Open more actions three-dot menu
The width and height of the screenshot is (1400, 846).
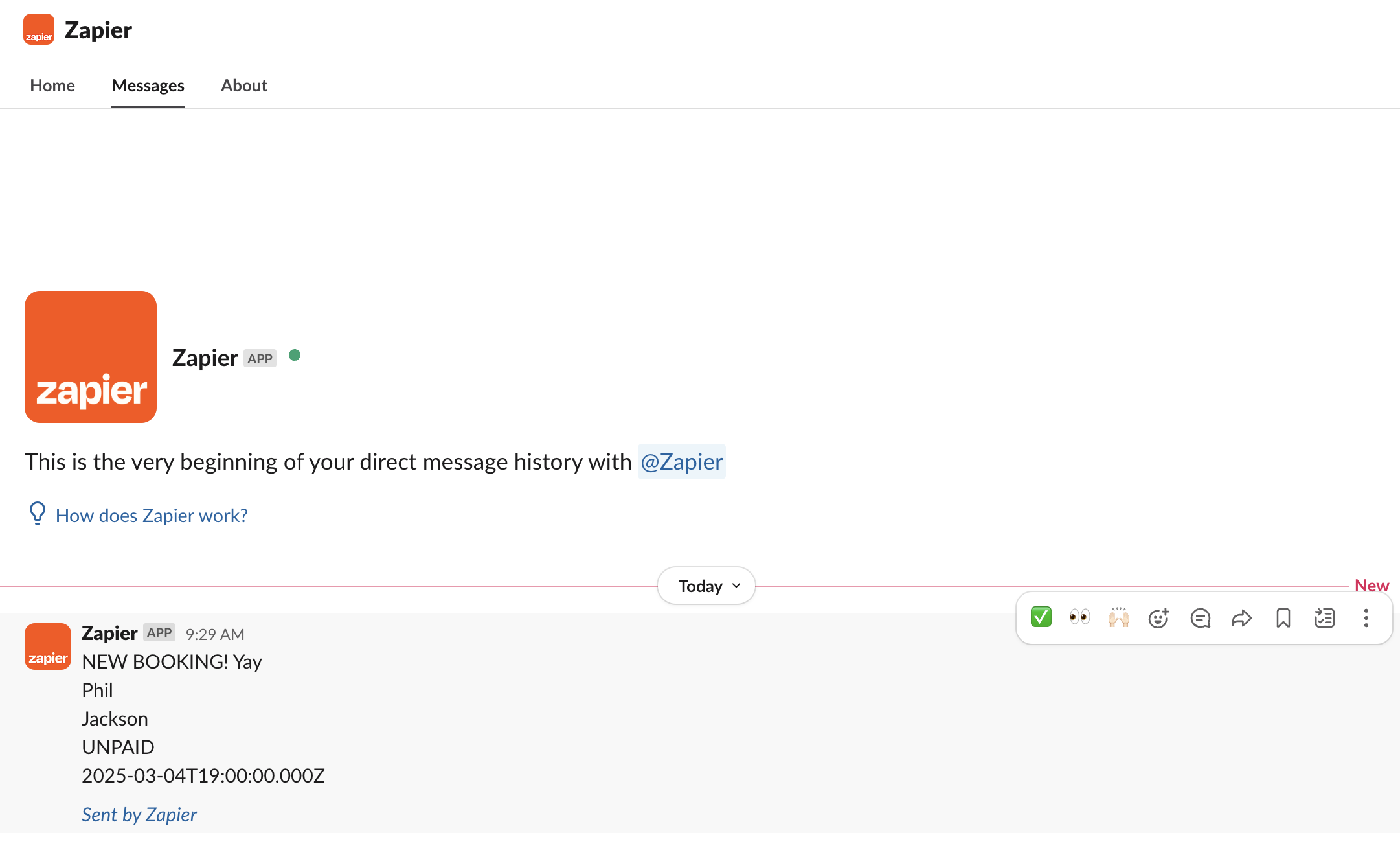pyautogui.click(x=1366, y=618)
